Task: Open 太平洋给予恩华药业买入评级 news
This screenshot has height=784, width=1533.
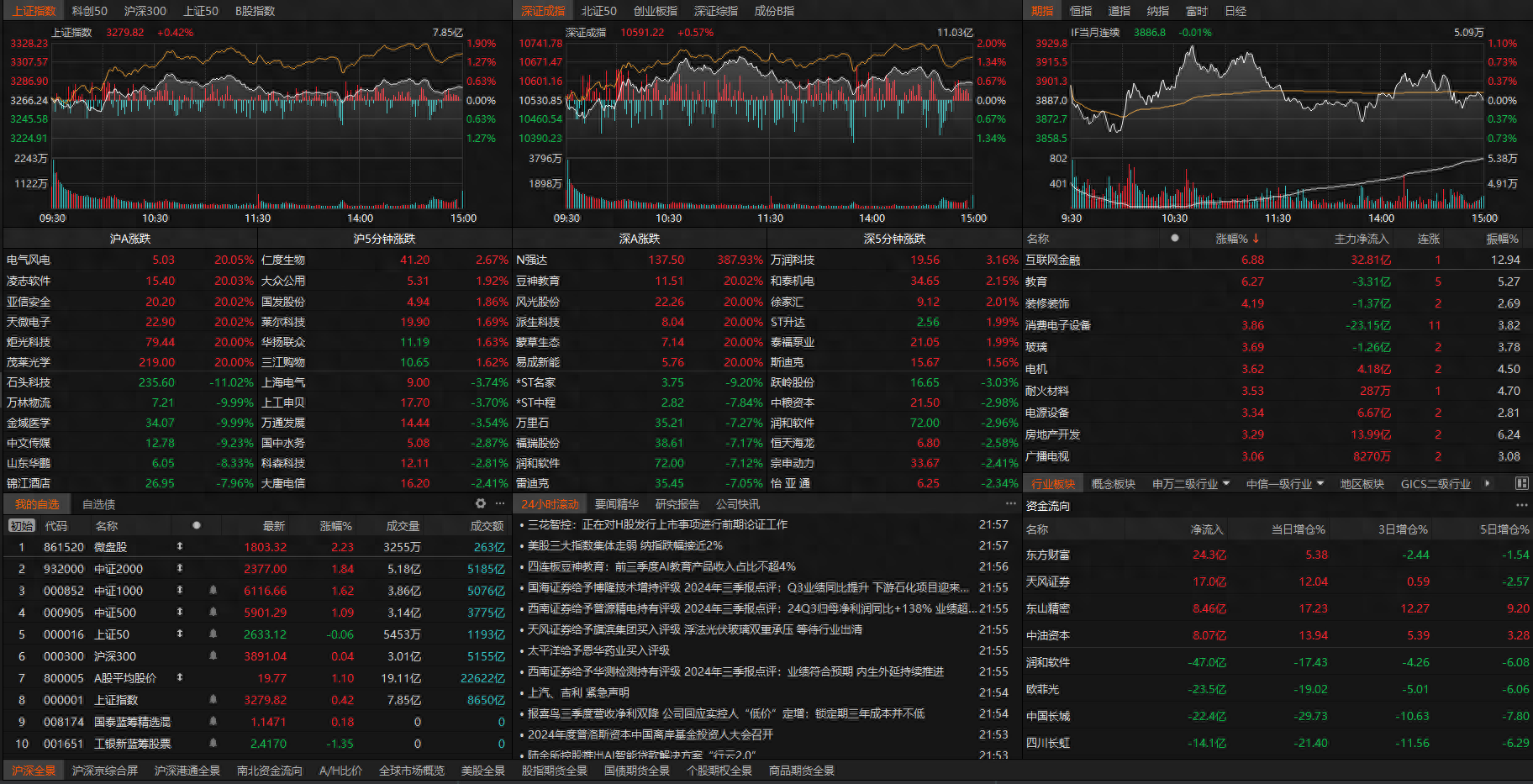Action: tap(598, 650)
